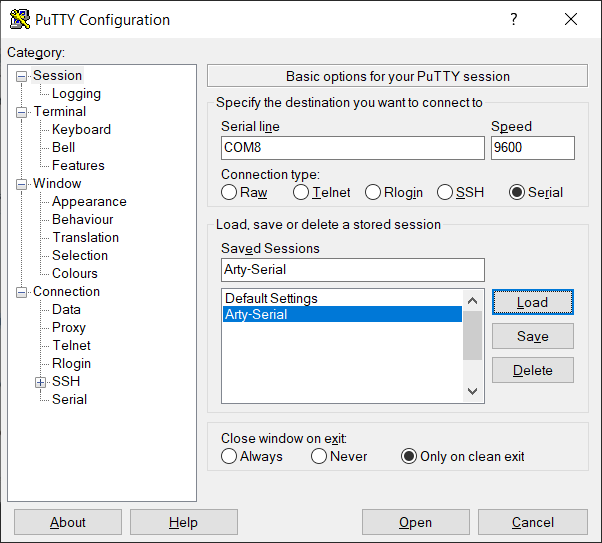602x543 pixels.
Task: Click the Serial line field containing COM8
Action: coord(353,148)
